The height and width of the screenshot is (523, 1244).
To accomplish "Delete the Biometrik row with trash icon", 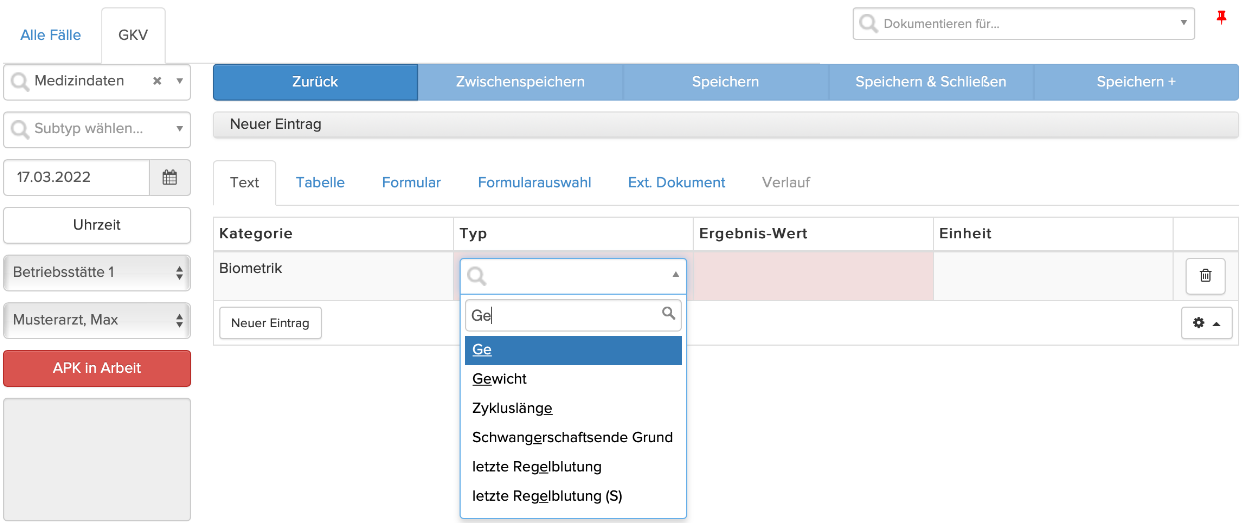I will tap(1205, 276).
